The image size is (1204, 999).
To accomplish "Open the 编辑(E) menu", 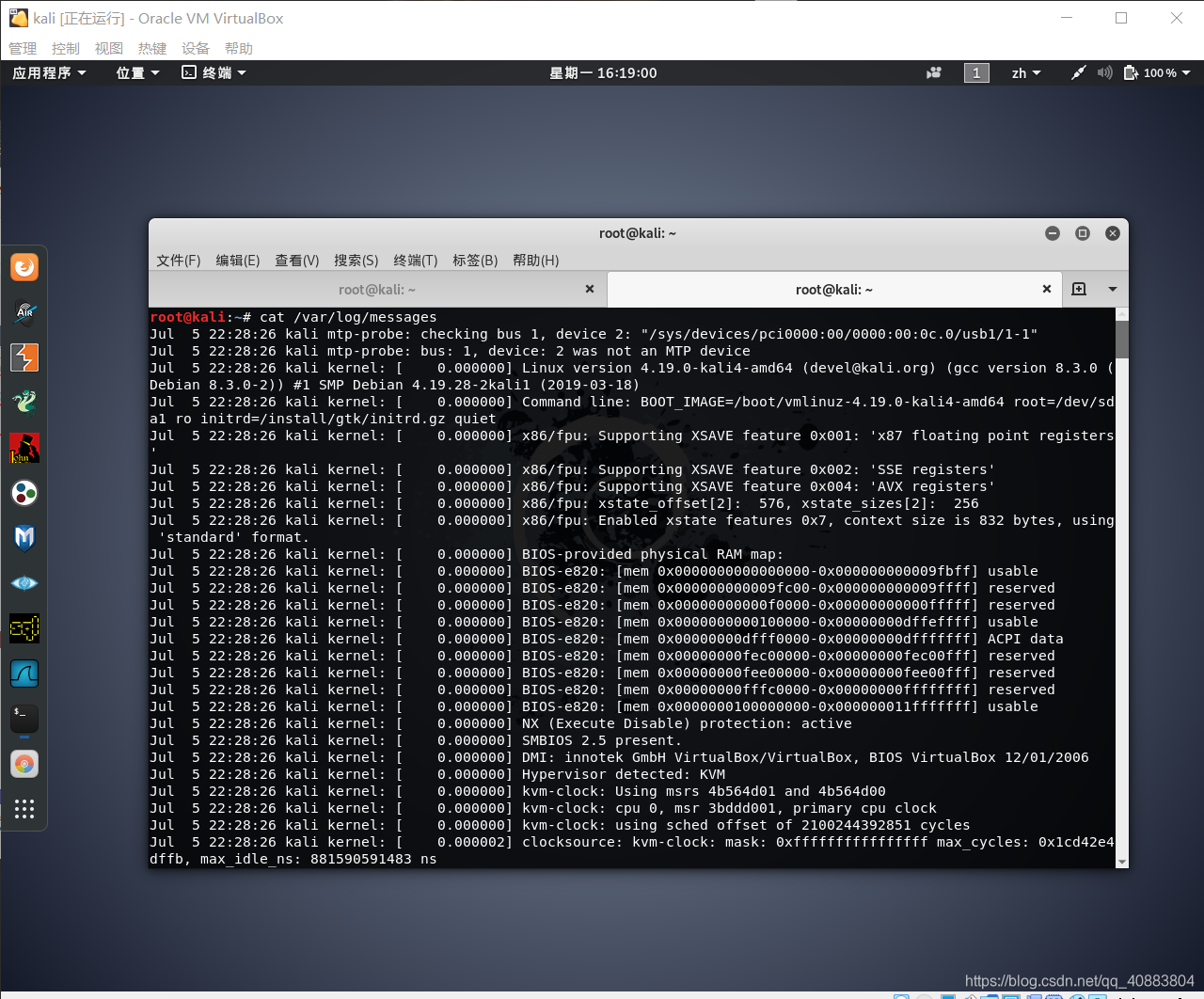I will [x=238, y=261].
